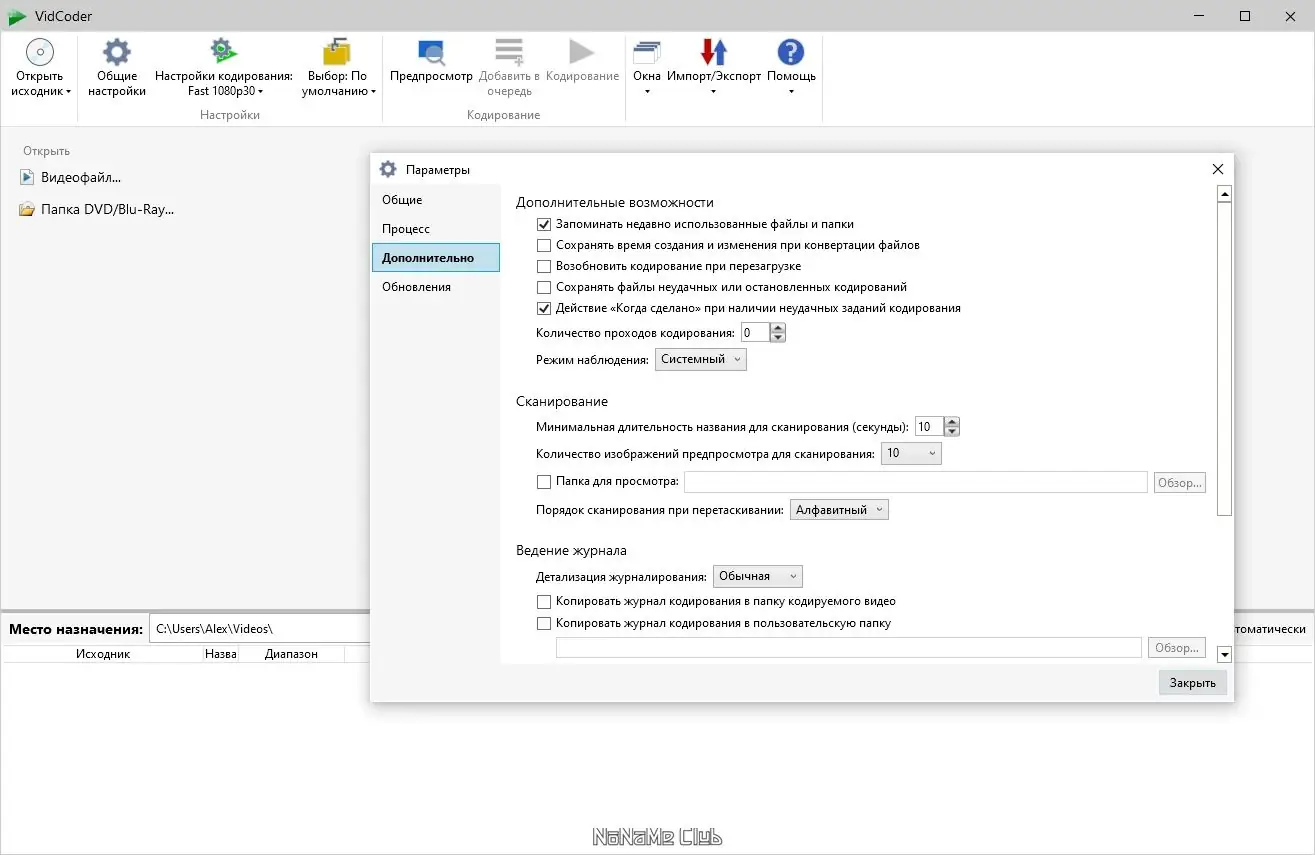Click the Папка DVD/Blu-Ray... item
The height and width of the screenshot is (855, 1315).
point(97,210)
